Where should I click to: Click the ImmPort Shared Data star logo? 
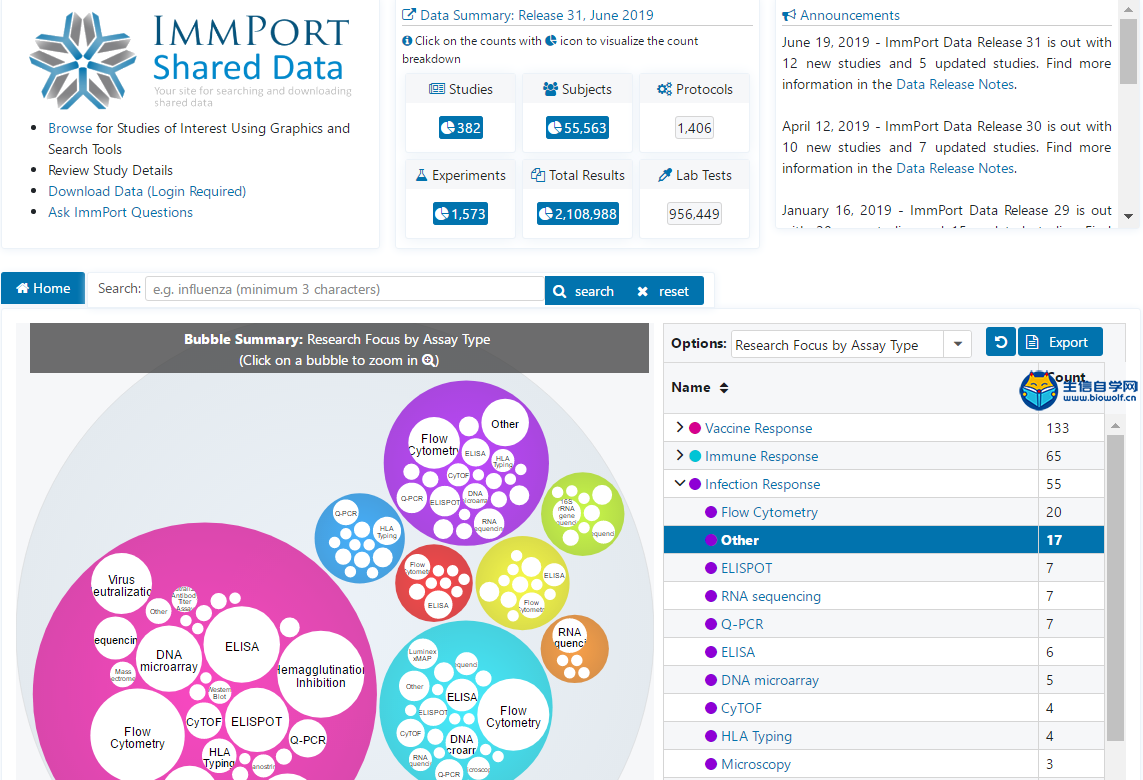[x=82, y=61]
